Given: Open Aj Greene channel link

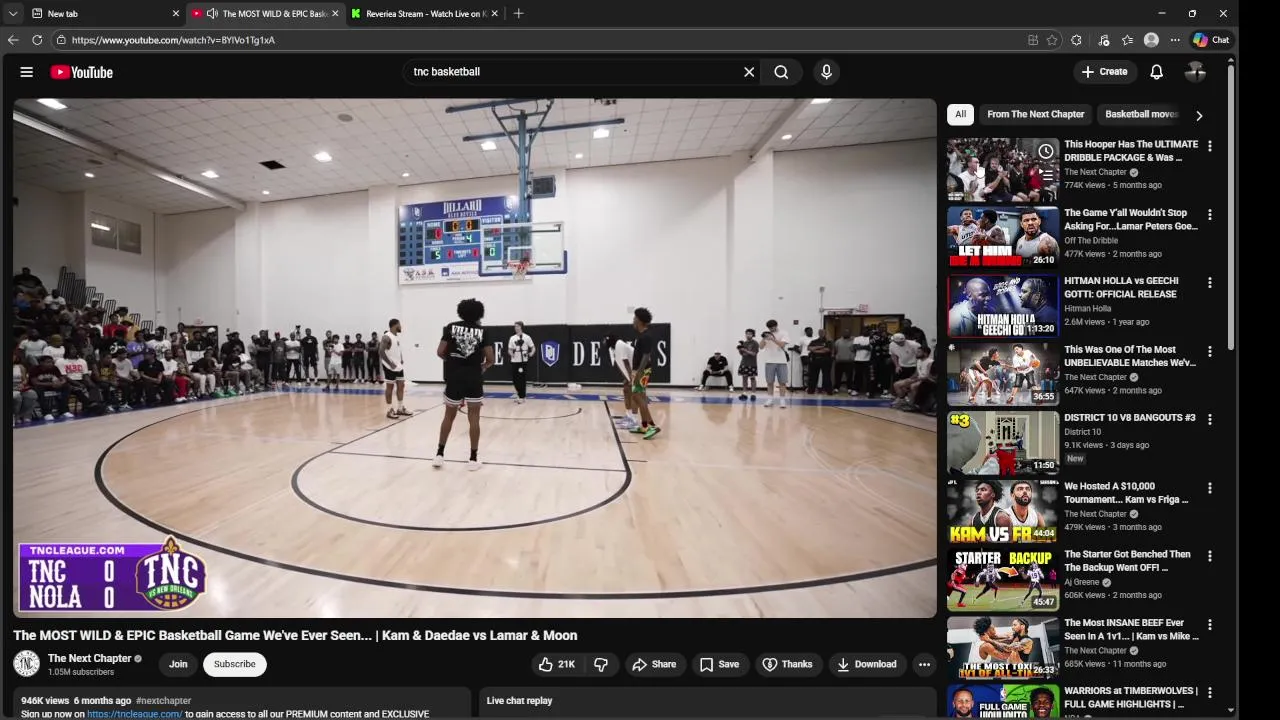Looking at the screenshot, I should (x=1082, y=582).
